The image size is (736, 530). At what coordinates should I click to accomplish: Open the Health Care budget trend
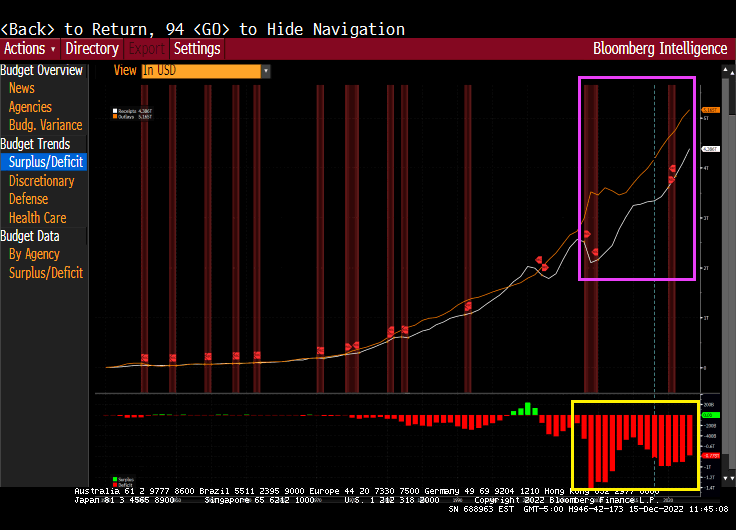tap(37, 218)
